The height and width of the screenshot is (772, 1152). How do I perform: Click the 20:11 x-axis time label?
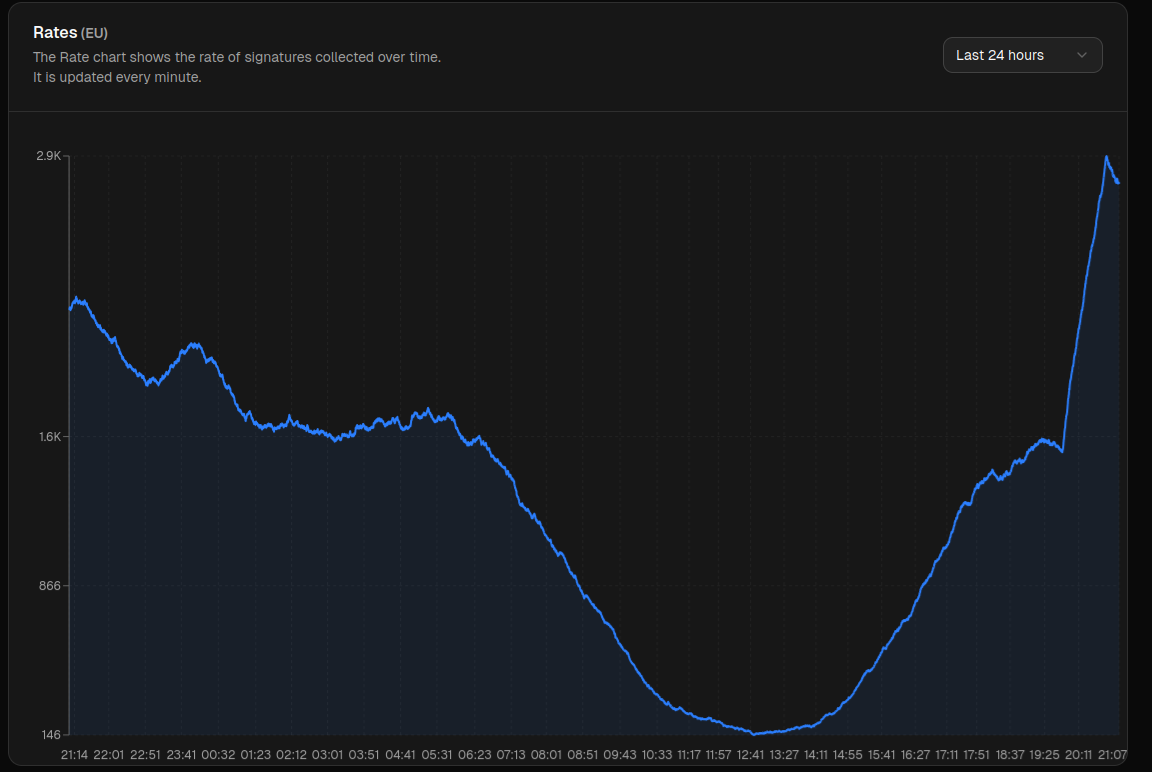[1078, 754]
